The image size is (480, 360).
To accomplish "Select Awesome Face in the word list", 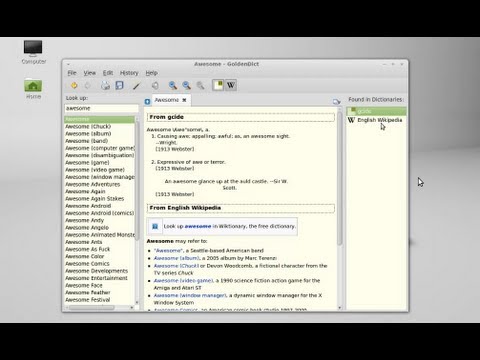I will pyautogui.click(x=99, y=285).
